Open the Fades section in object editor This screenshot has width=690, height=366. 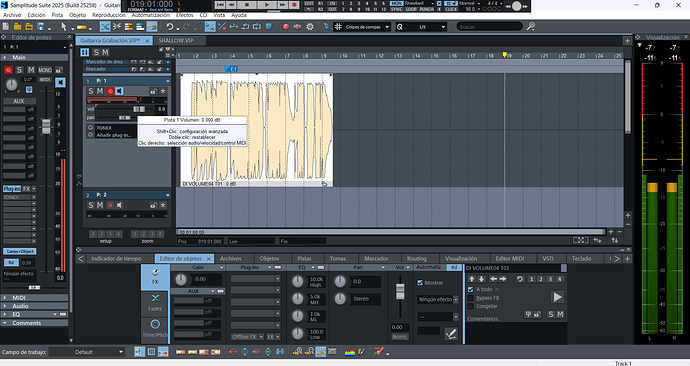point(155,303)
